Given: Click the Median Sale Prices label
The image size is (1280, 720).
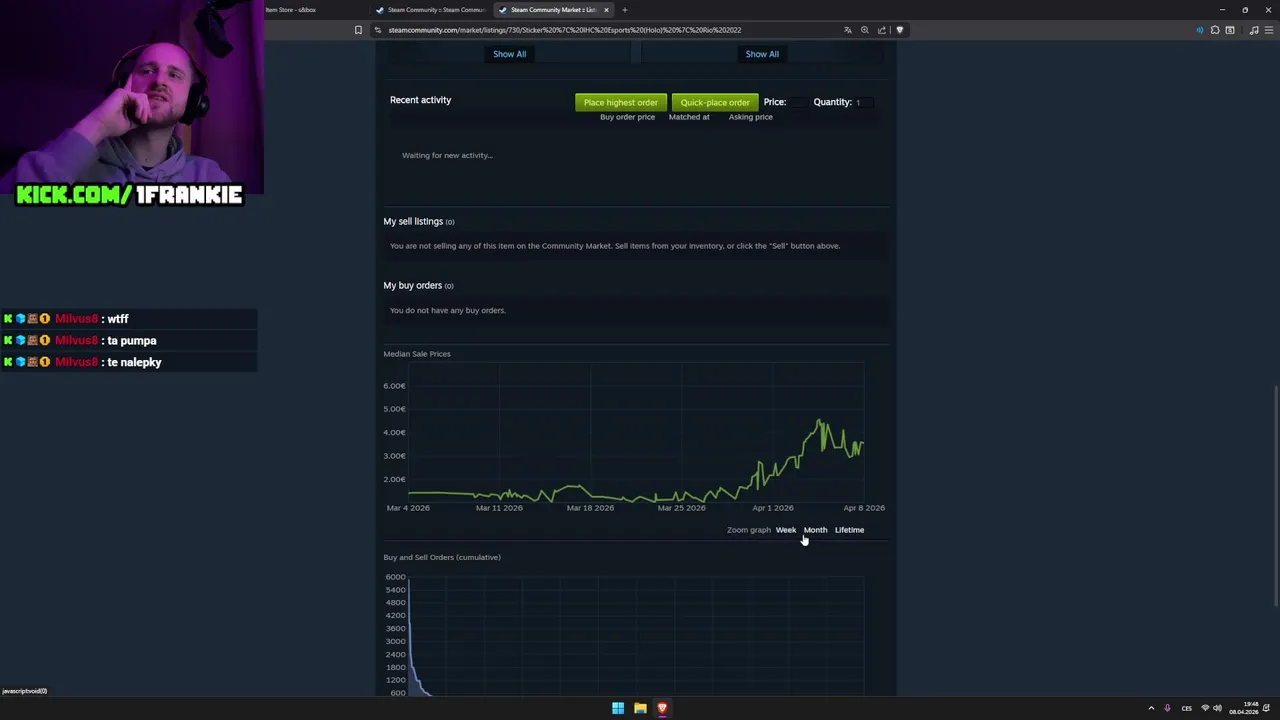Looking at the screenshot, I should pos(417,354).
